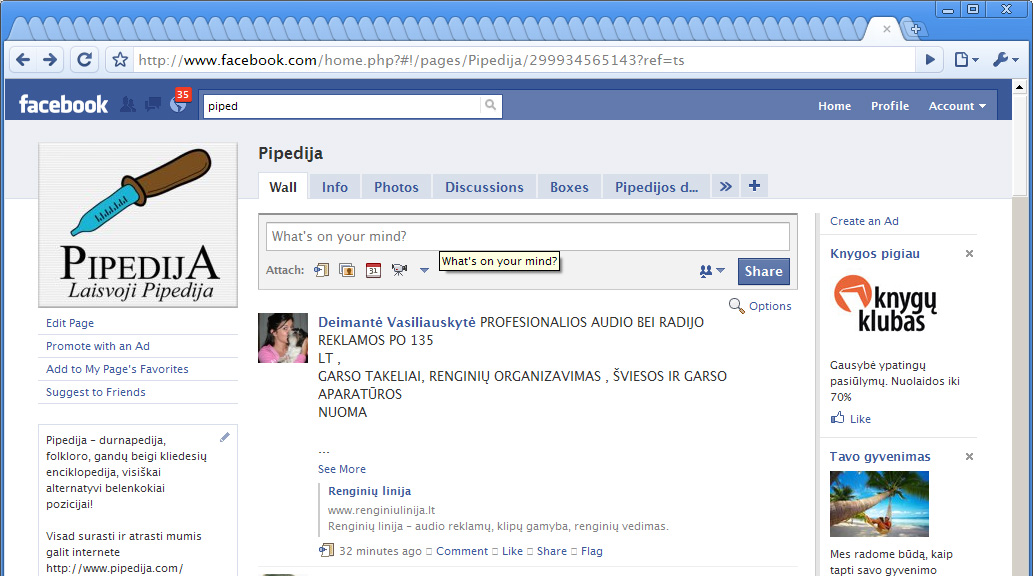The width and height of the screenshot is (1033, 576).
Task: Click the search magnifier button
Action: point(490,105)
